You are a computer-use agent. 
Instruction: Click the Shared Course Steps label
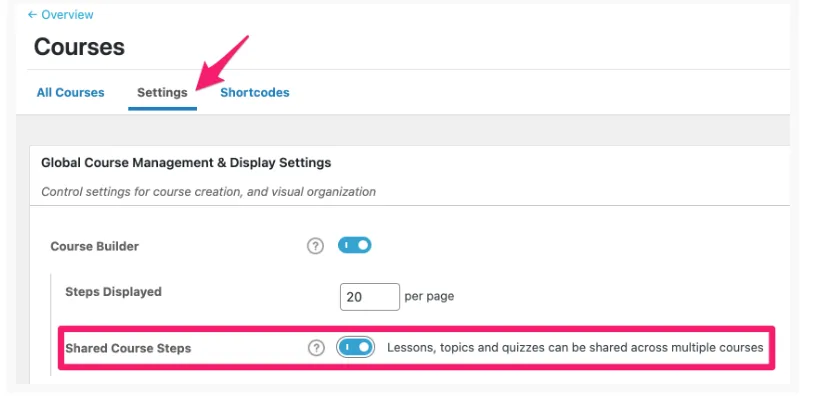128,348
